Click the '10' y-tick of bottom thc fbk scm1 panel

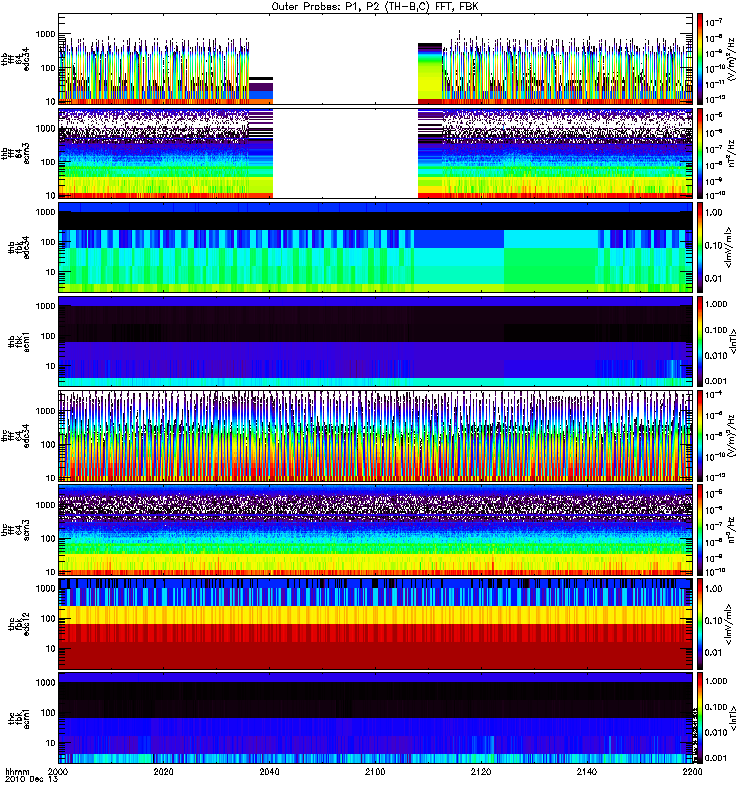[51, 743]
